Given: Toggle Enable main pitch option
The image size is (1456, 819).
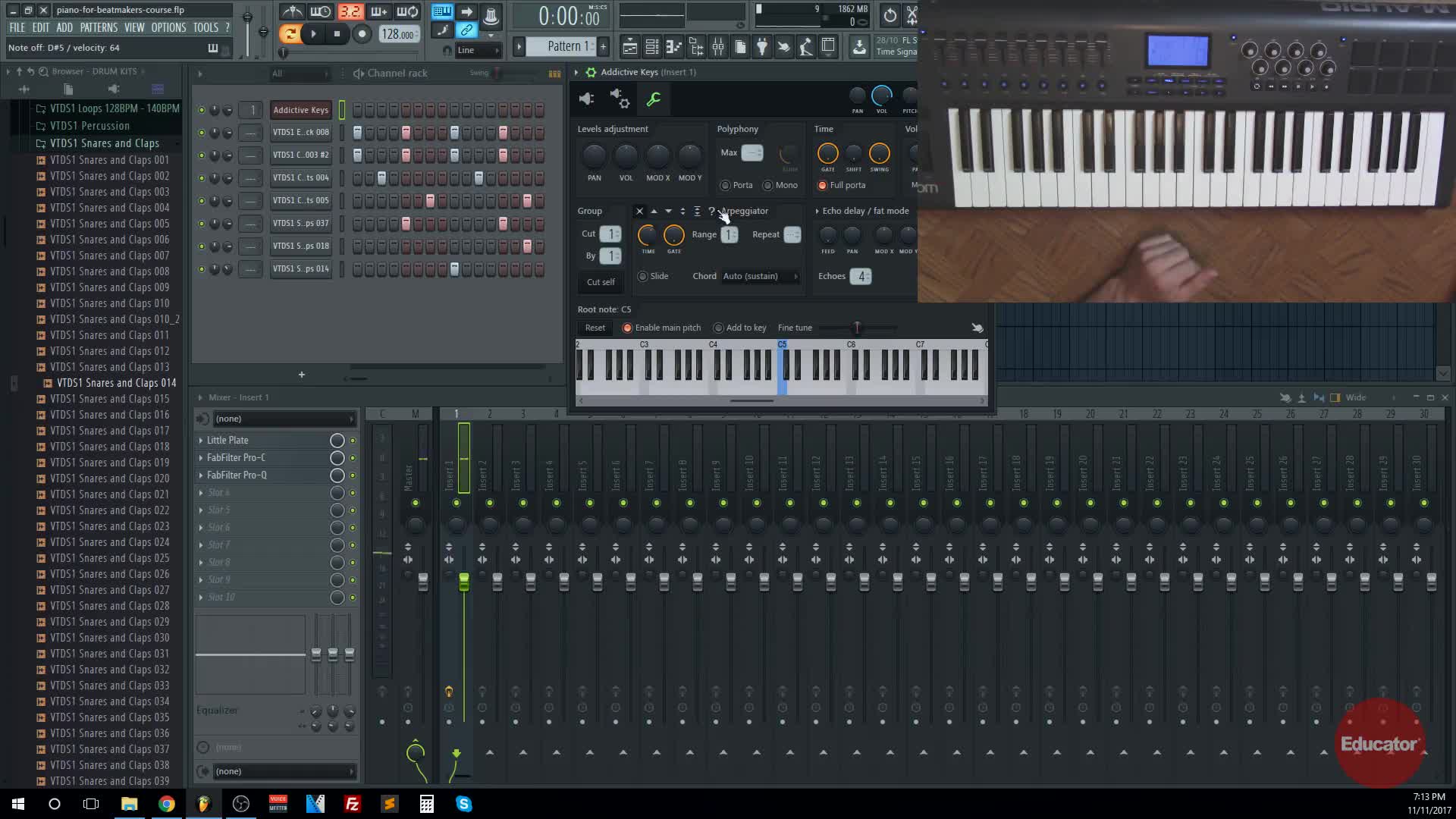Looking at the screenshot, I should click(x=627, y=328).
